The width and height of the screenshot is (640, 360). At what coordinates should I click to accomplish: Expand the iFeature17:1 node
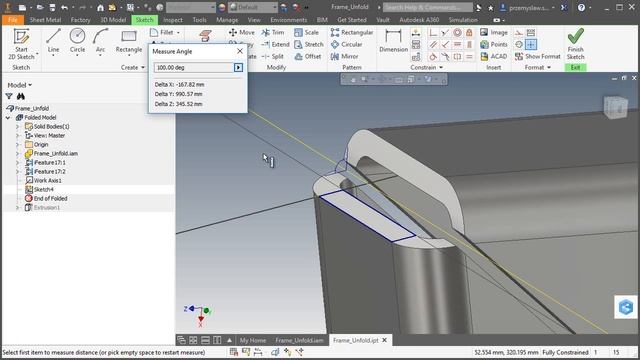click(x=17, y=162)
